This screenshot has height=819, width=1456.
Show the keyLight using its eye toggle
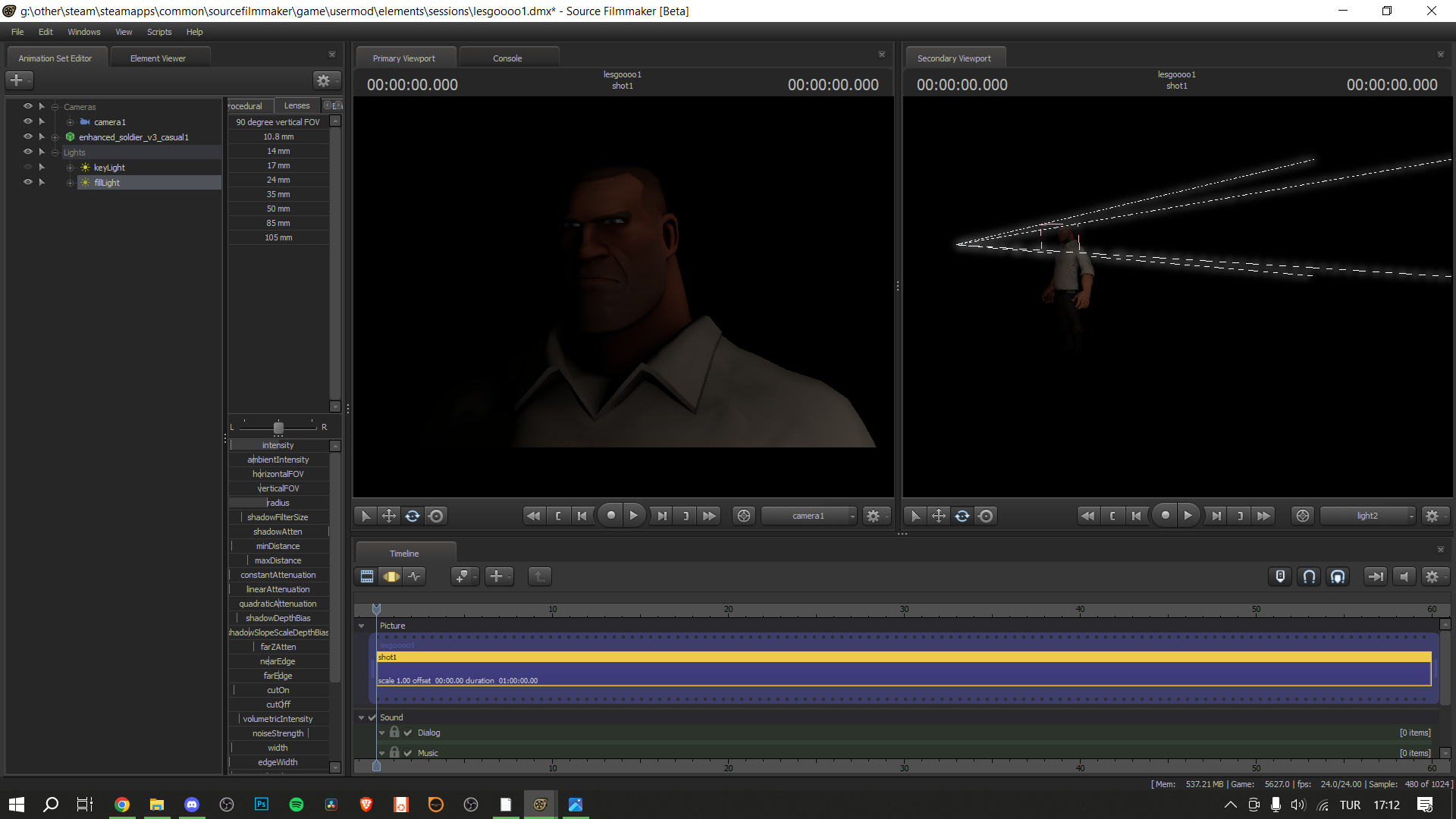point(28,167)
